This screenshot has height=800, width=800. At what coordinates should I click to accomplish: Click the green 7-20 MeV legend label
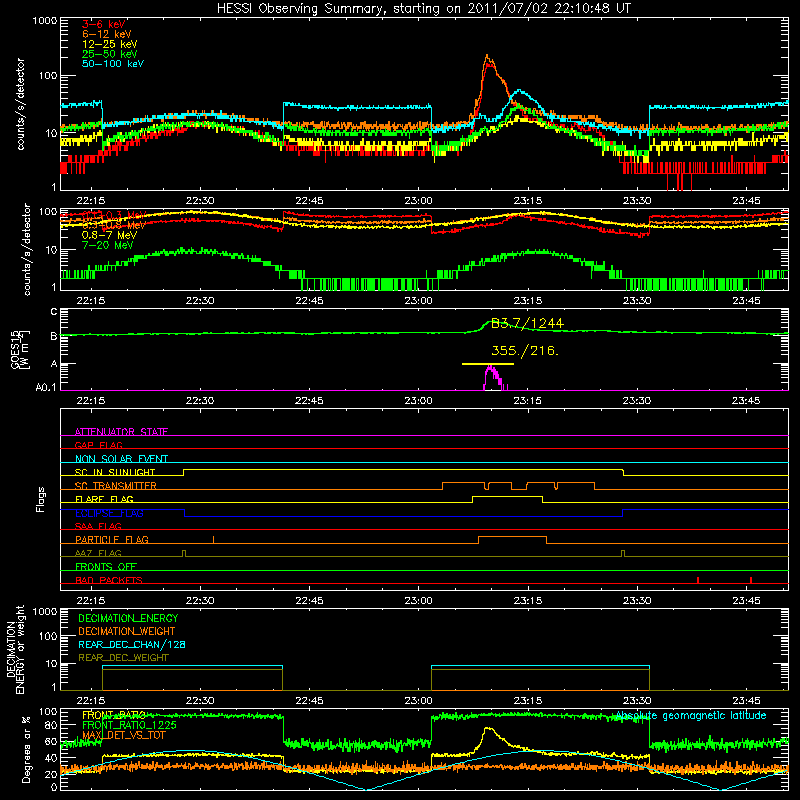click(x=107, y=245)
